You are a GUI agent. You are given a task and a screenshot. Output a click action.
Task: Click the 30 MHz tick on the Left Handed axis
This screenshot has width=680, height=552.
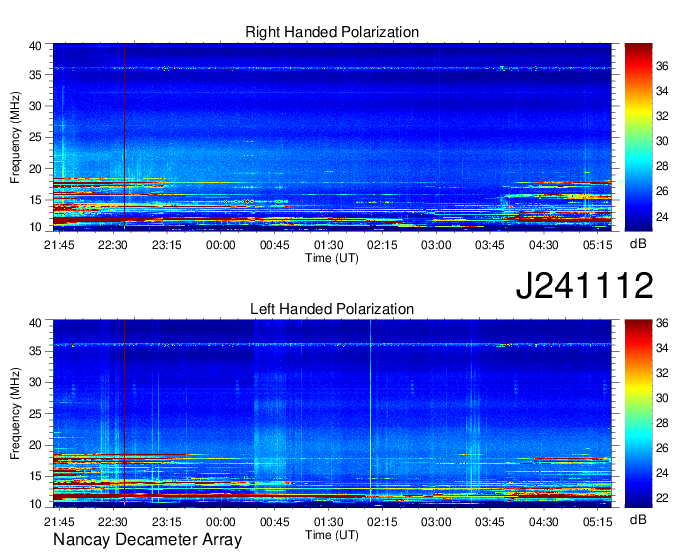pos(35,382)
